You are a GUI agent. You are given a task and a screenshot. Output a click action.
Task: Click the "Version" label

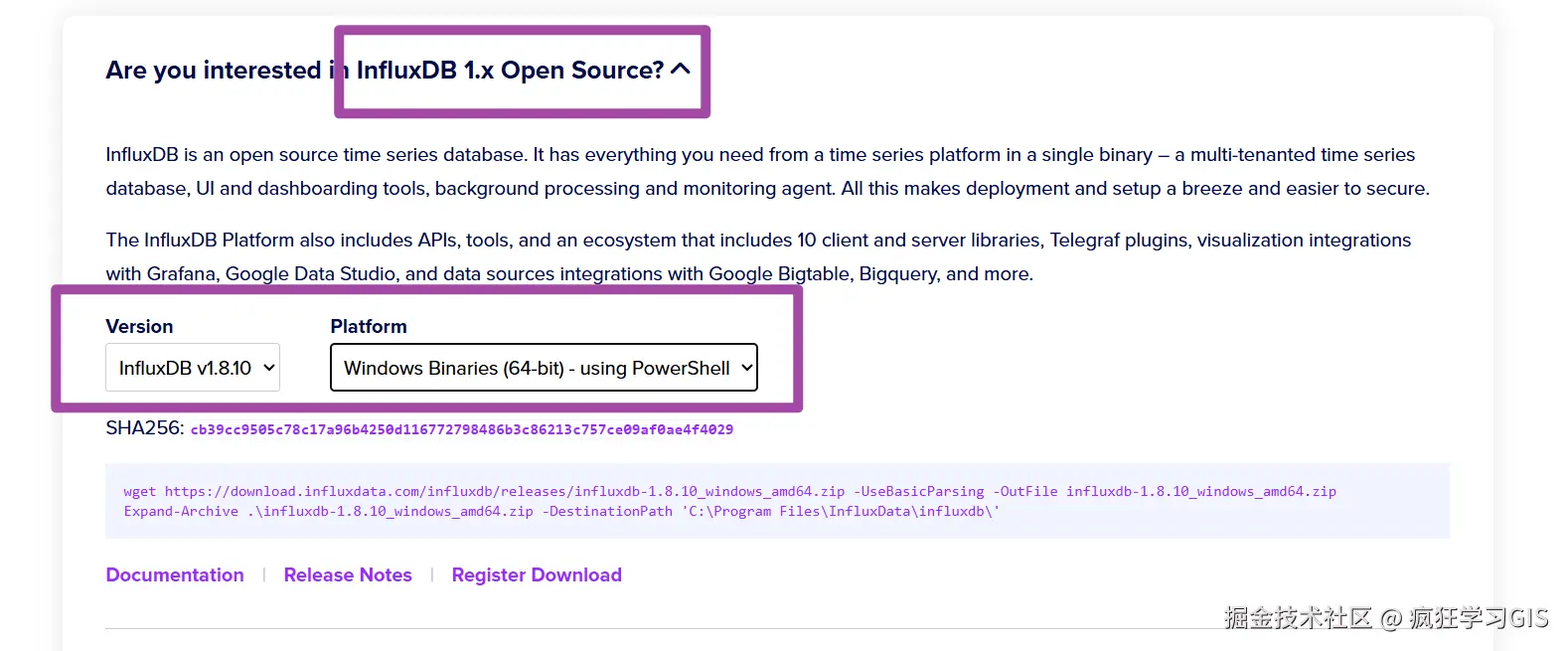coord(139,326)
